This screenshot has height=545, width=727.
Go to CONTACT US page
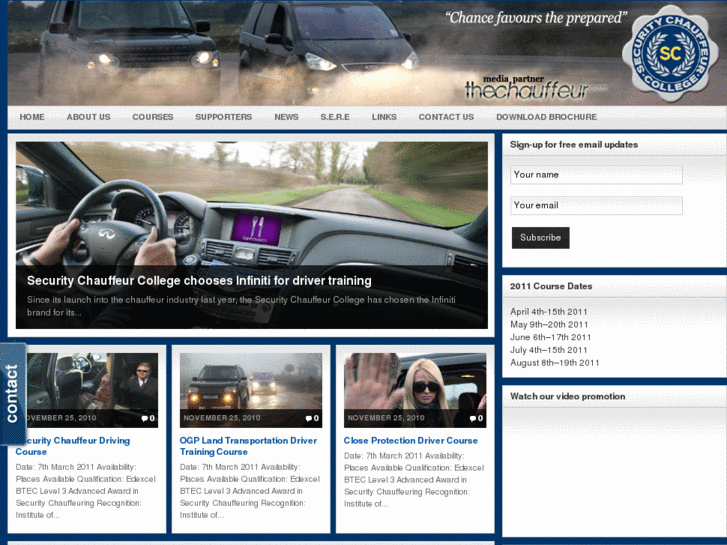pyautogui.click(x=446, y=117)
